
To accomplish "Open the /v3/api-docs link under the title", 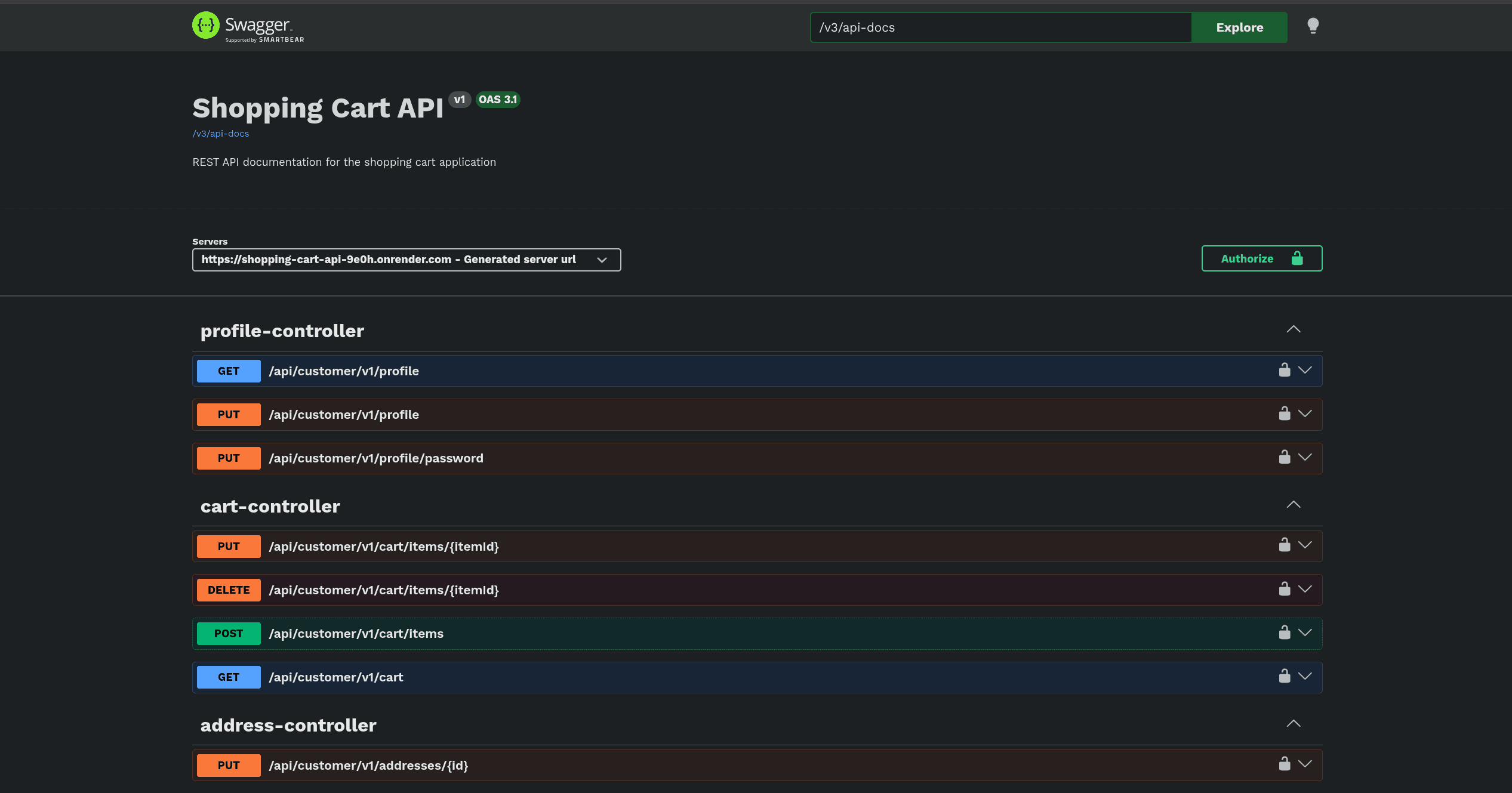I will (221, 134).
